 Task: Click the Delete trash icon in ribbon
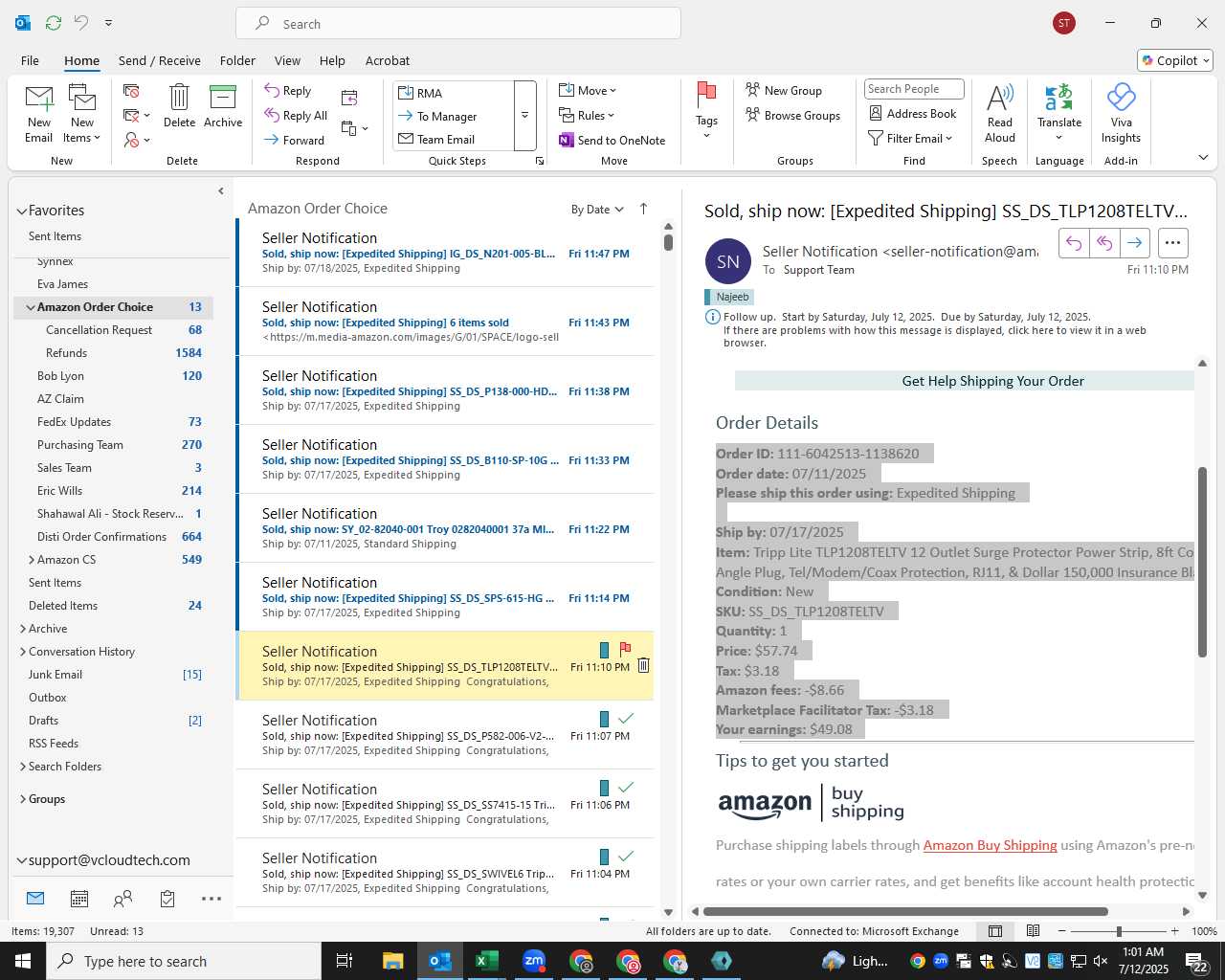coord(179,105)
